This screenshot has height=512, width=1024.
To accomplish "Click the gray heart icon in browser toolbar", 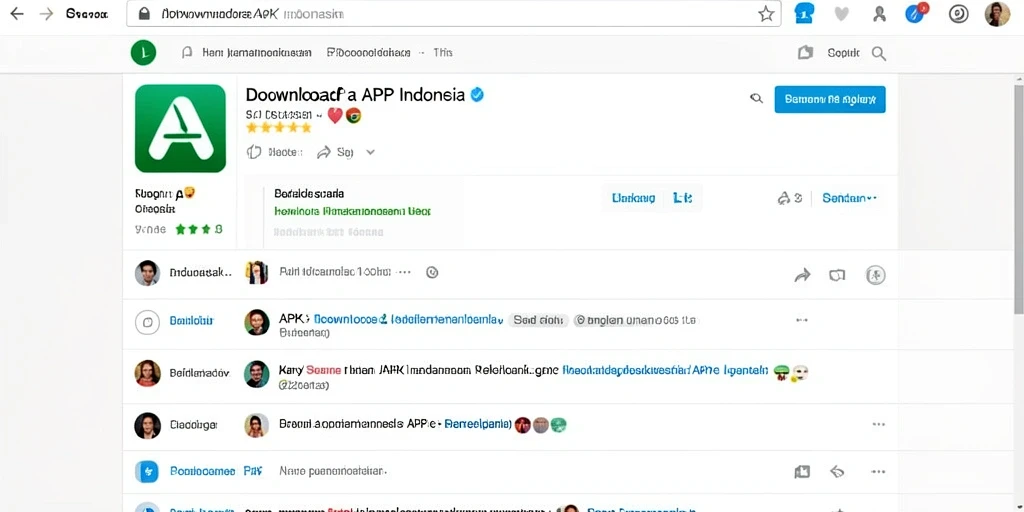I will (x=842, y=14).
